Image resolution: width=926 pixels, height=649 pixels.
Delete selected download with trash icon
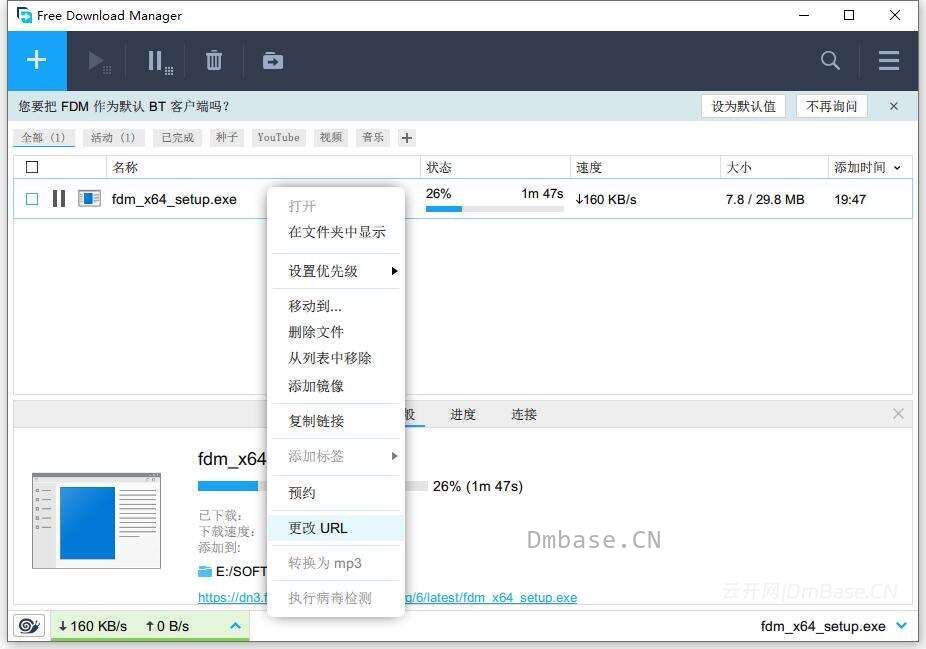(x=214, y=60)
